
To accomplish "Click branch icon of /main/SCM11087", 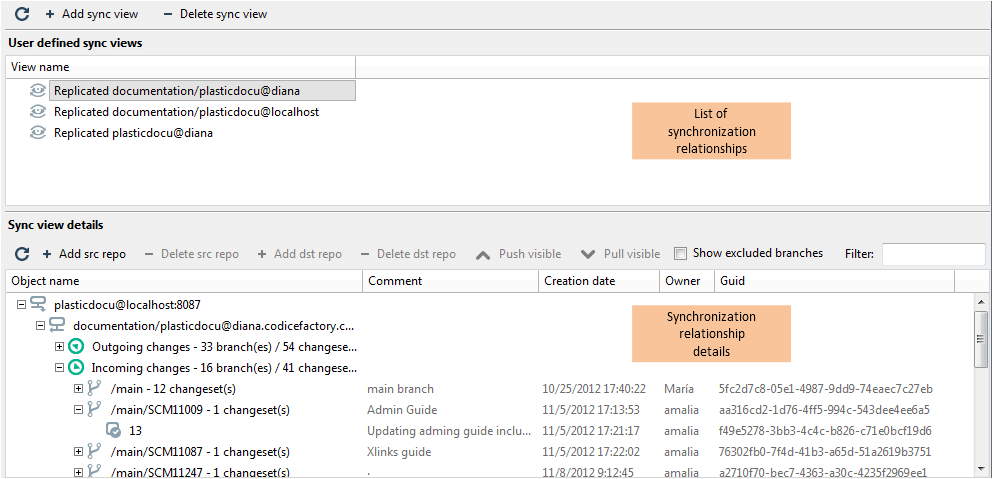I will (95, 452).
